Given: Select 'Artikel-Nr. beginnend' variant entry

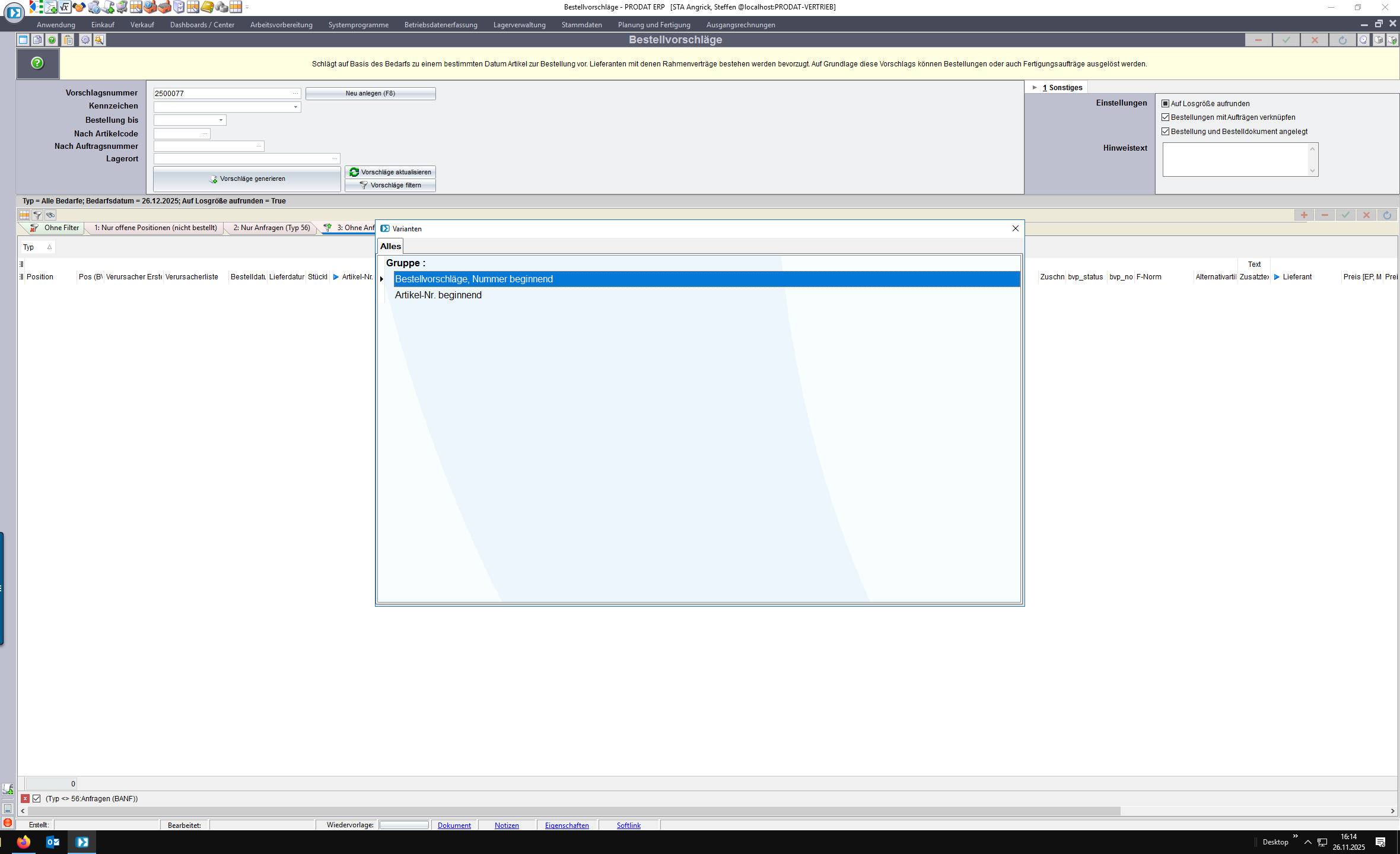Looking at the screenshot, I should (438, 295).
